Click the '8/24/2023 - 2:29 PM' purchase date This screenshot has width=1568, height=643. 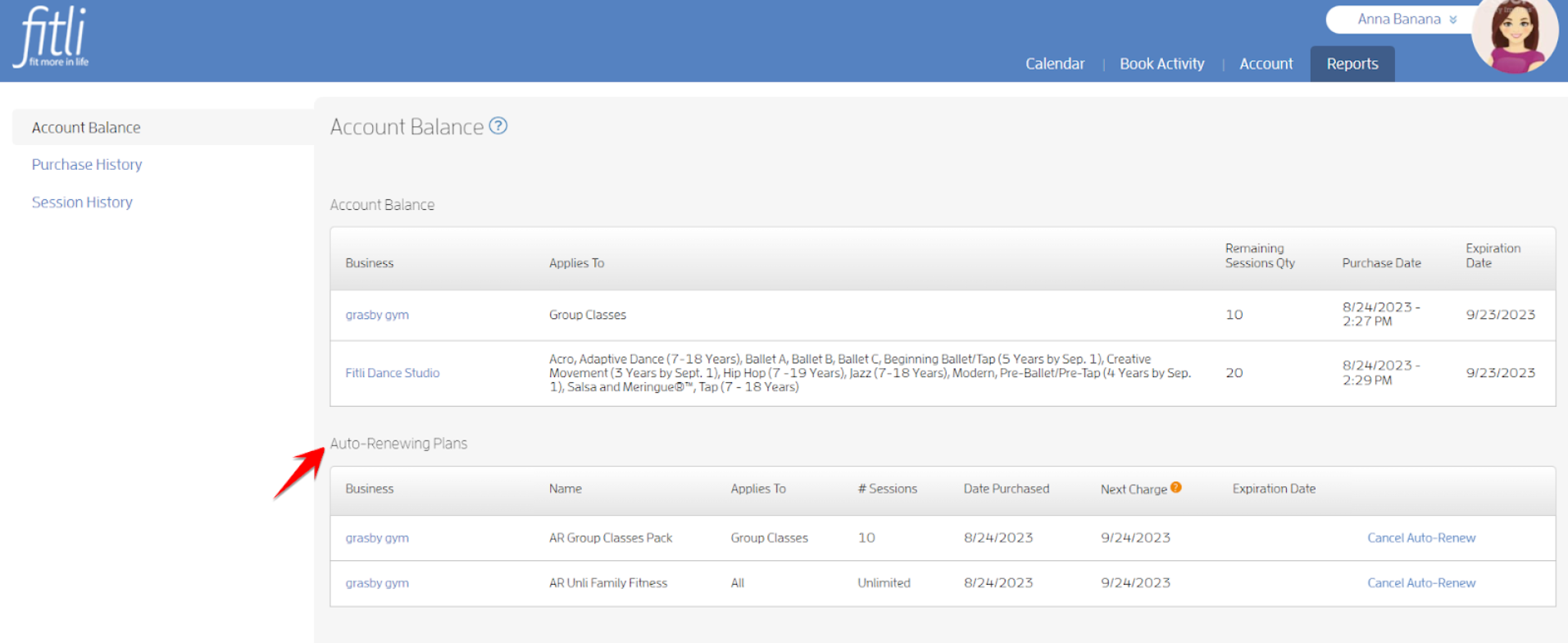click(1381, 373)
